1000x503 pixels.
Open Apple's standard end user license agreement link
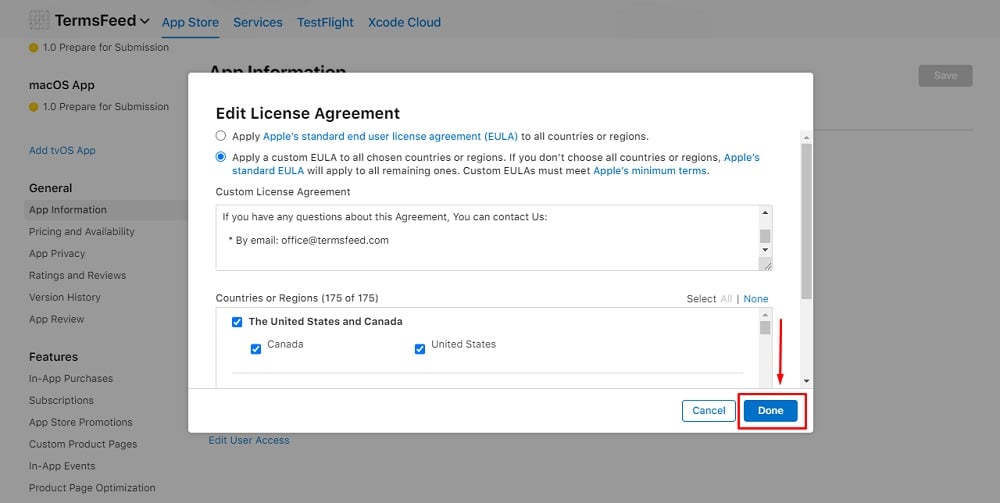[x=390, y=136]
